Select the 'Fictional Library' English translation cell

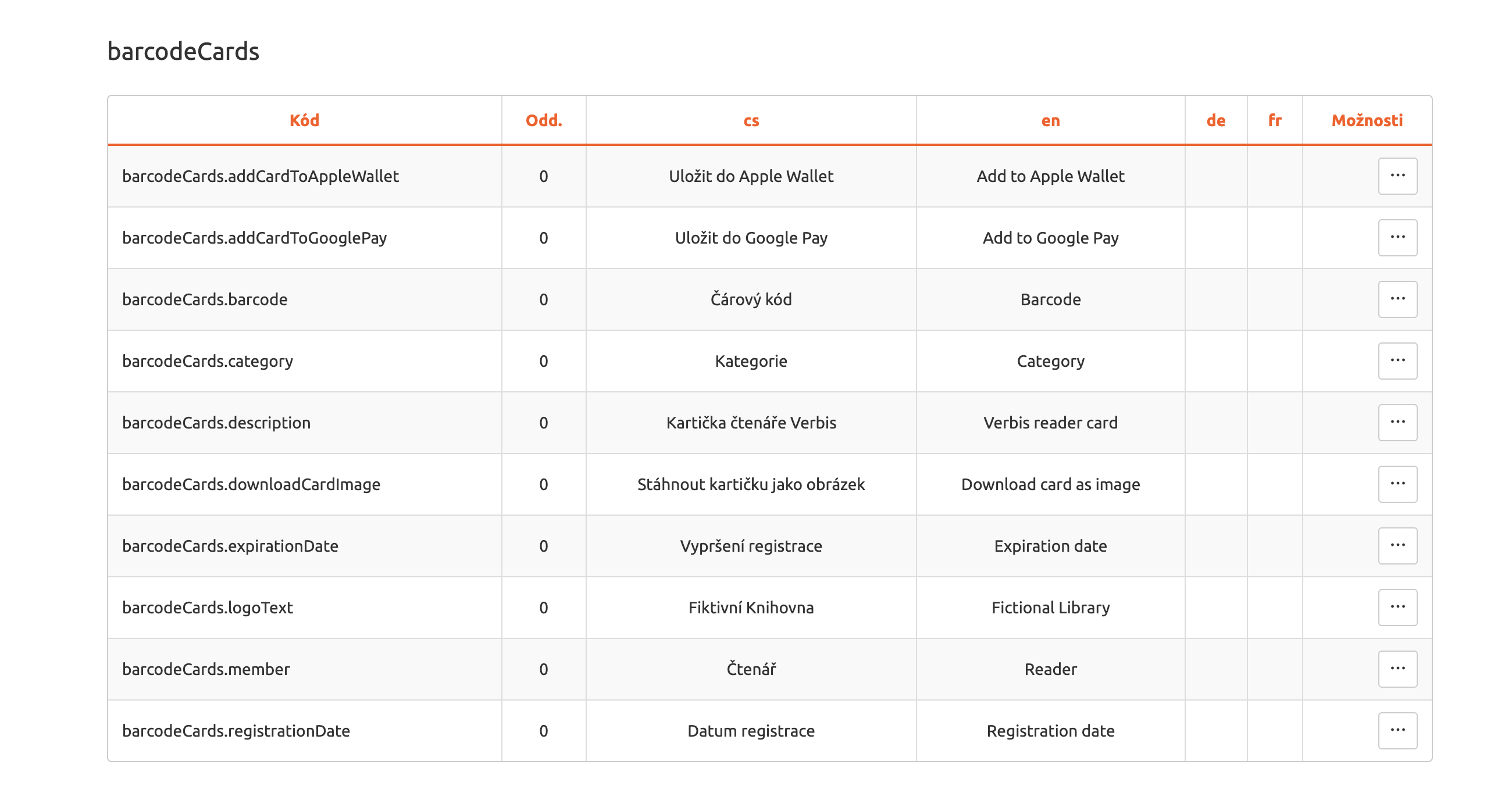click(1050, 608)
